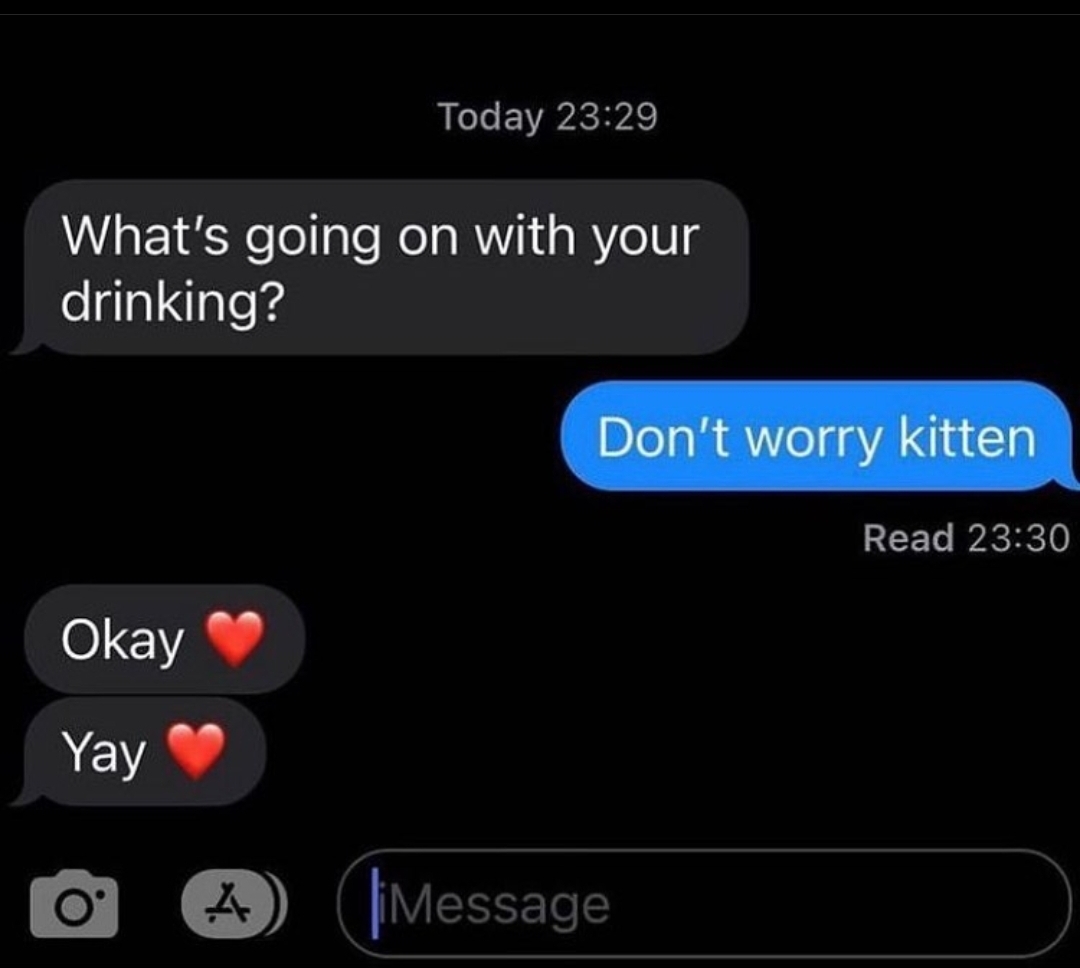Screen dimensions: 1080x968
Task: Tap the "Today 23:29" timestamp
Action: click(x=548, y=116)
